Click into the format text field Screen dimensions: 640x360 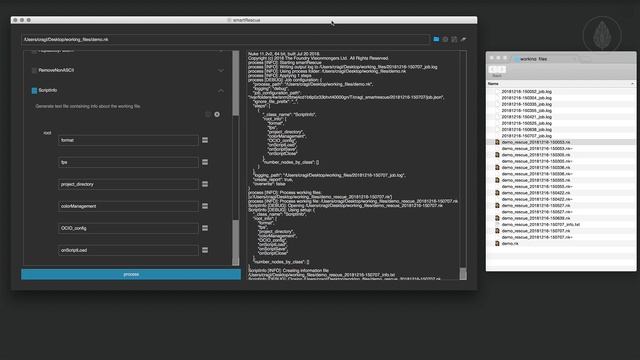coord(128,140)
